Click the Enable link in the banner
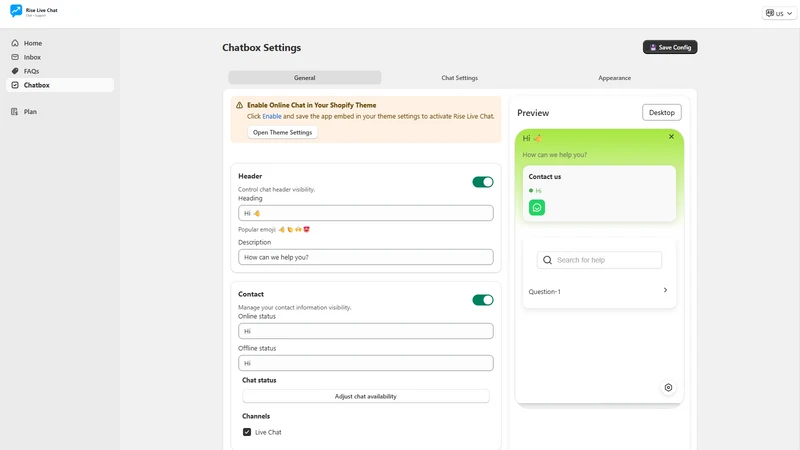 tap(271, 116)
